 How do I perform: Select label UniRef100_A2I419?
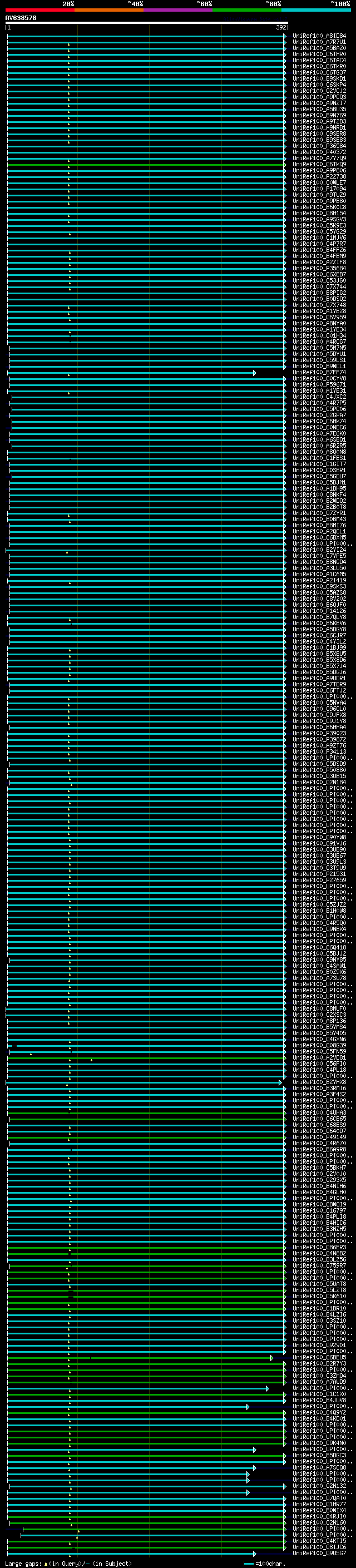tap(319, 580)
